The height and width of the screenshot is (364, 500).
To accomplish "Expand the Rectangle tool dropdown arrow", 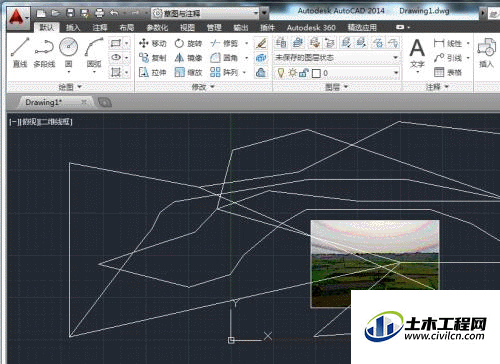I will [127, 43].
